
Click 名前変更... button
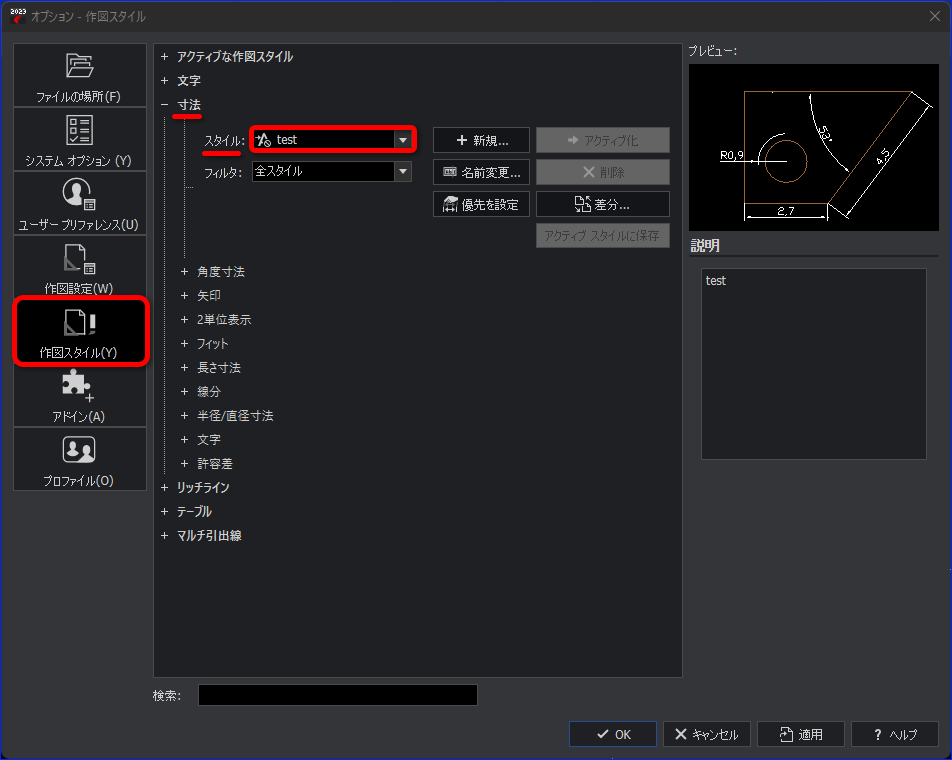point(481,172)
